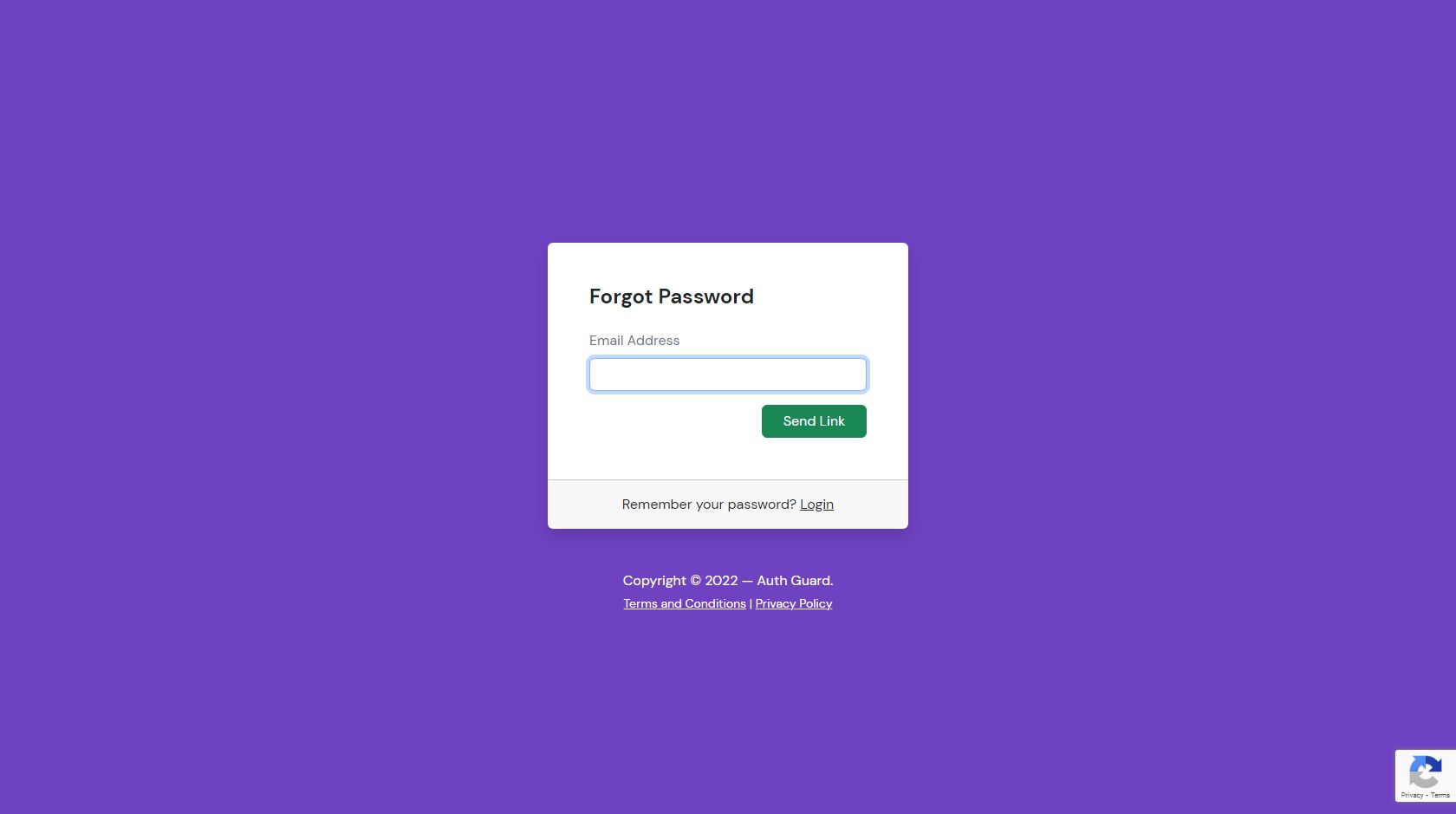Click the reCAPTCHA logo badge
The width and height of the screenshot is (1456, 814).
pos(1426,772)
